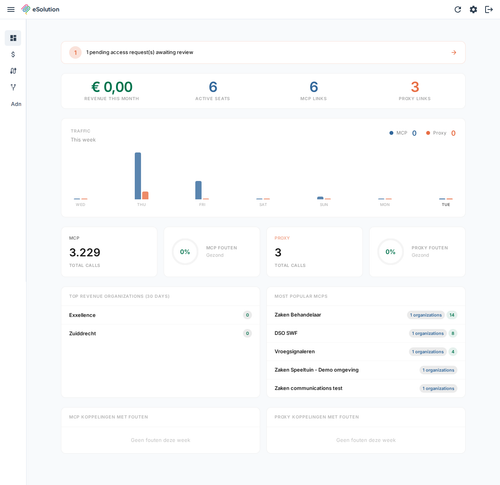The image size is (500, 485).
Task: Click Friday's blue MCP traffic bar
Action: 198,190
